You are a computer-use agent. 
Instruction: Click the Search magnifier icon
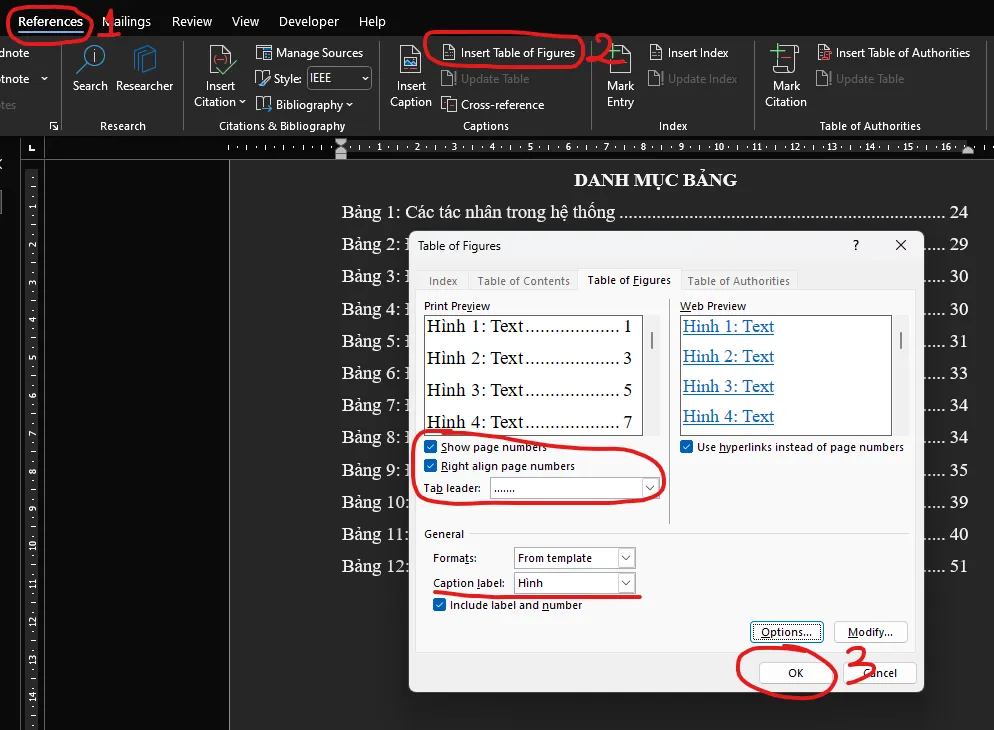(91, 60)
